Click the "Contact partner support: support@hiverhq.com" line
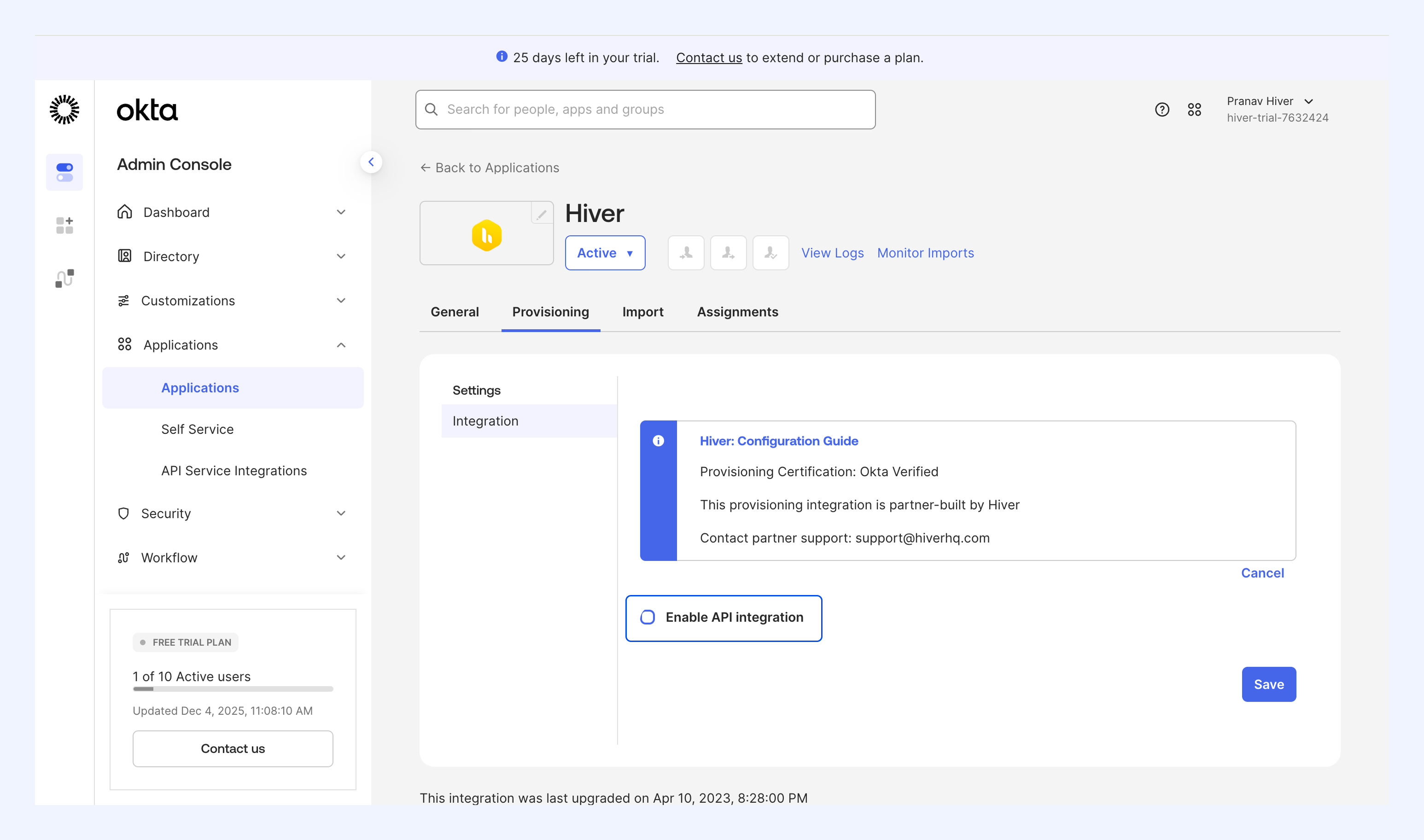Viewport: 1424px width, 840px height. tap(845, 538)
